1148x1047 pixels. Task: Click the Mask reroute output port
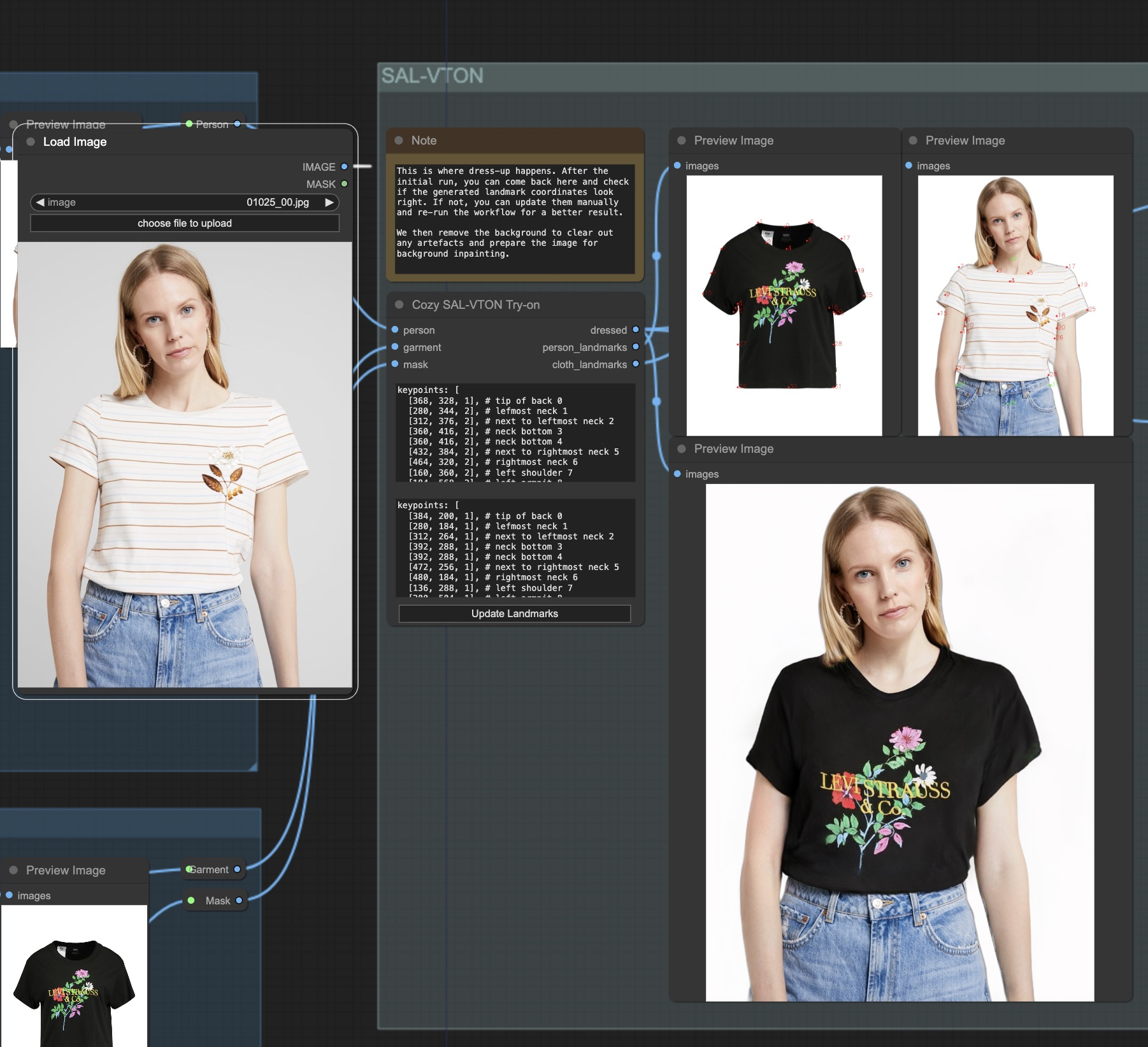(x=239, y=901)
